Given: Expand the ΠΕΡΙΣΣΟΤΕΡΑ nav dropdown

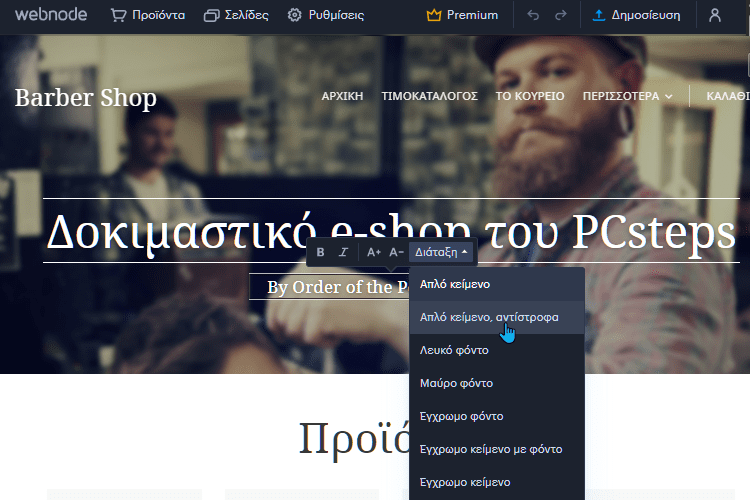Looking at the screenshot, I should (628, 96).
